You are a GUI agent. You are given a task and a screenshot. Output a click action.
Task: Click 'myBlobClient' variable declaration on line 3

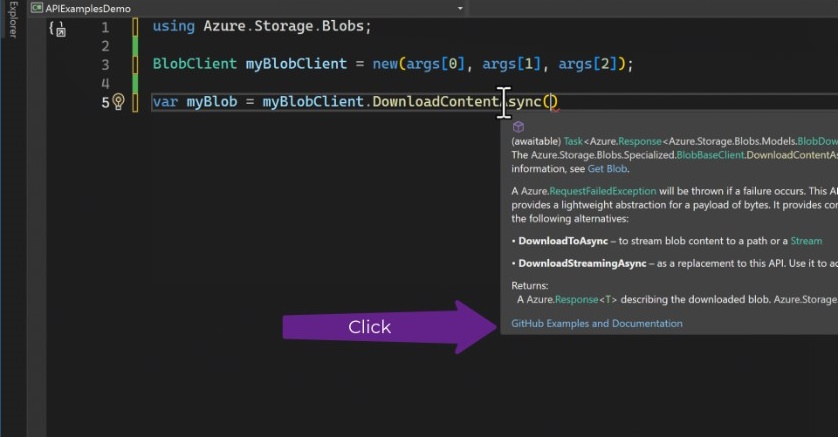(296, 64)
